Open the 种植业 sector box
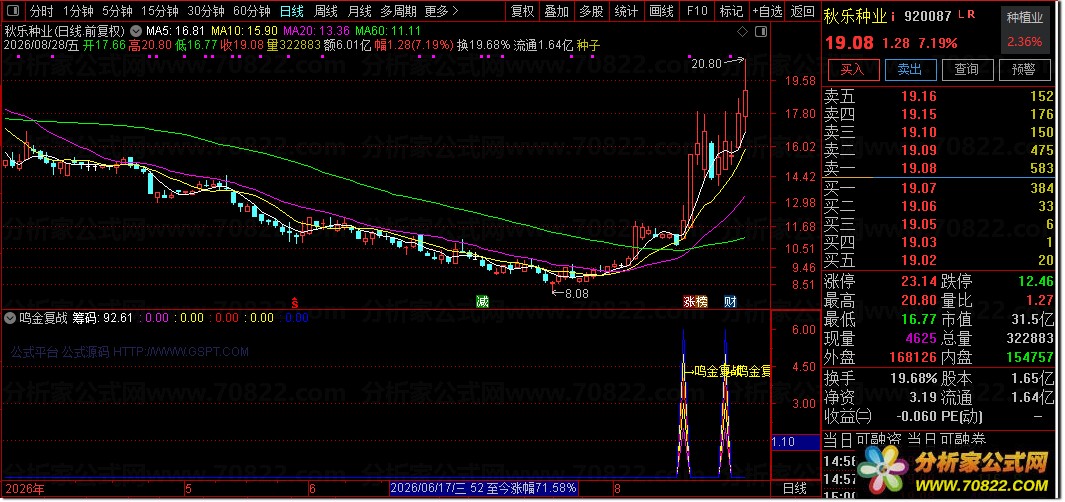 coord(1026,29)
